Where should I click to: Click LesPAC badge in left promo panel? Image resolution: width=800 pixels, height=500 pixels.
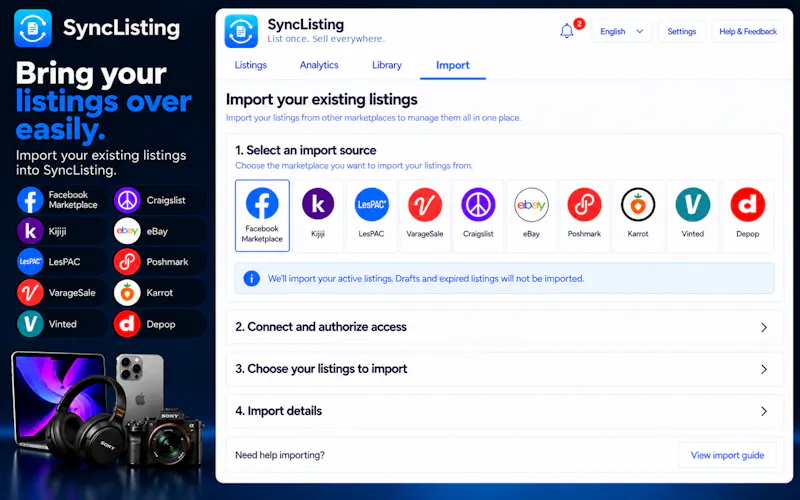click(x=60, y=262)
